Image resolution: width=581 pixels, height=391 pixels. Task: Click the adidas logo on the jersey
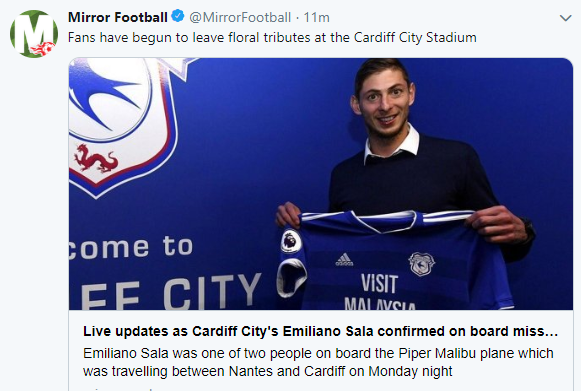pyautogui.click(x=344, y=260)
